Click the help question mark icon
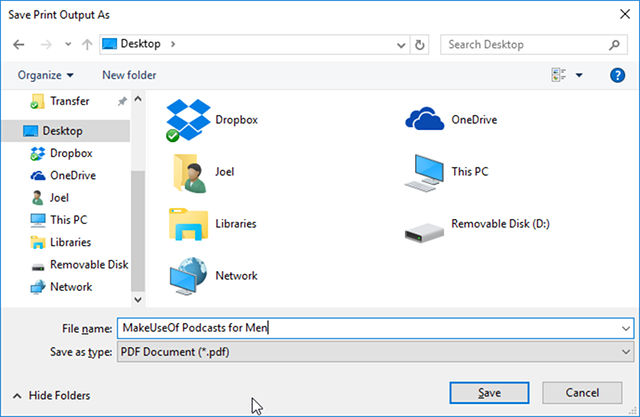The image size is (640, 417). coord(617,75)
